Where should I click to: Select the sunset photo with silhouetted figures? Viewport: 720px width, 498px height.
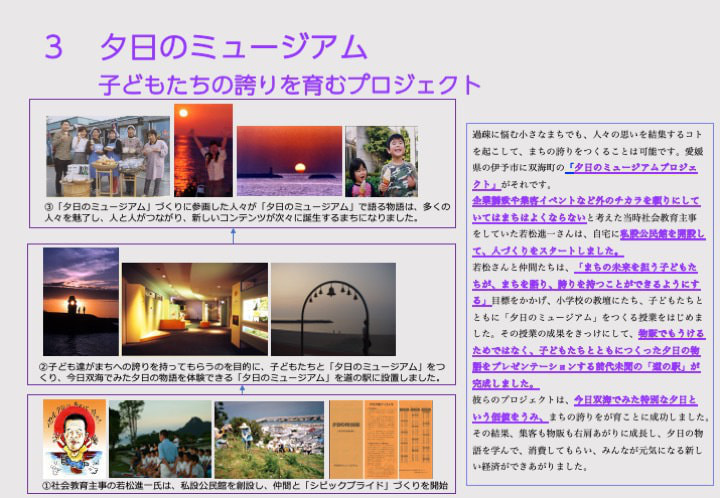pyautogui.click(x=202, y=150)
